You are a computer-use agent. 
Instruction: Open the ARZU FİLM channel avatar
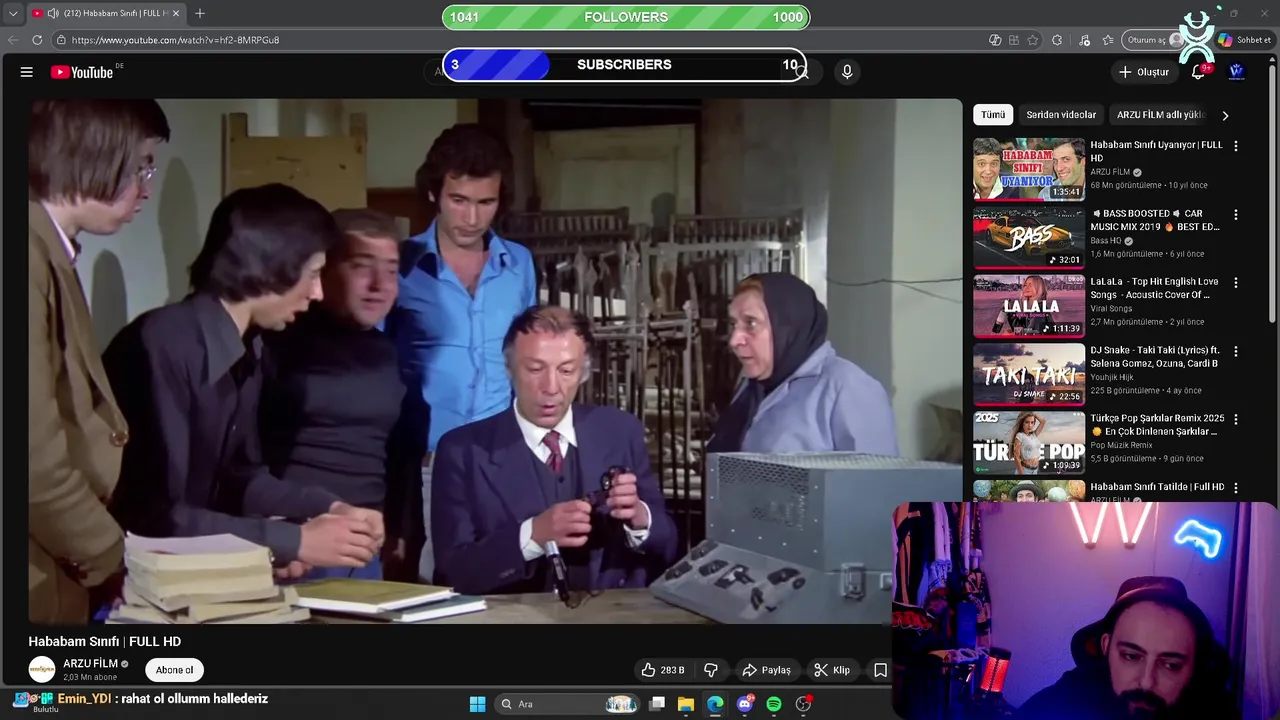tap(42, 669)
